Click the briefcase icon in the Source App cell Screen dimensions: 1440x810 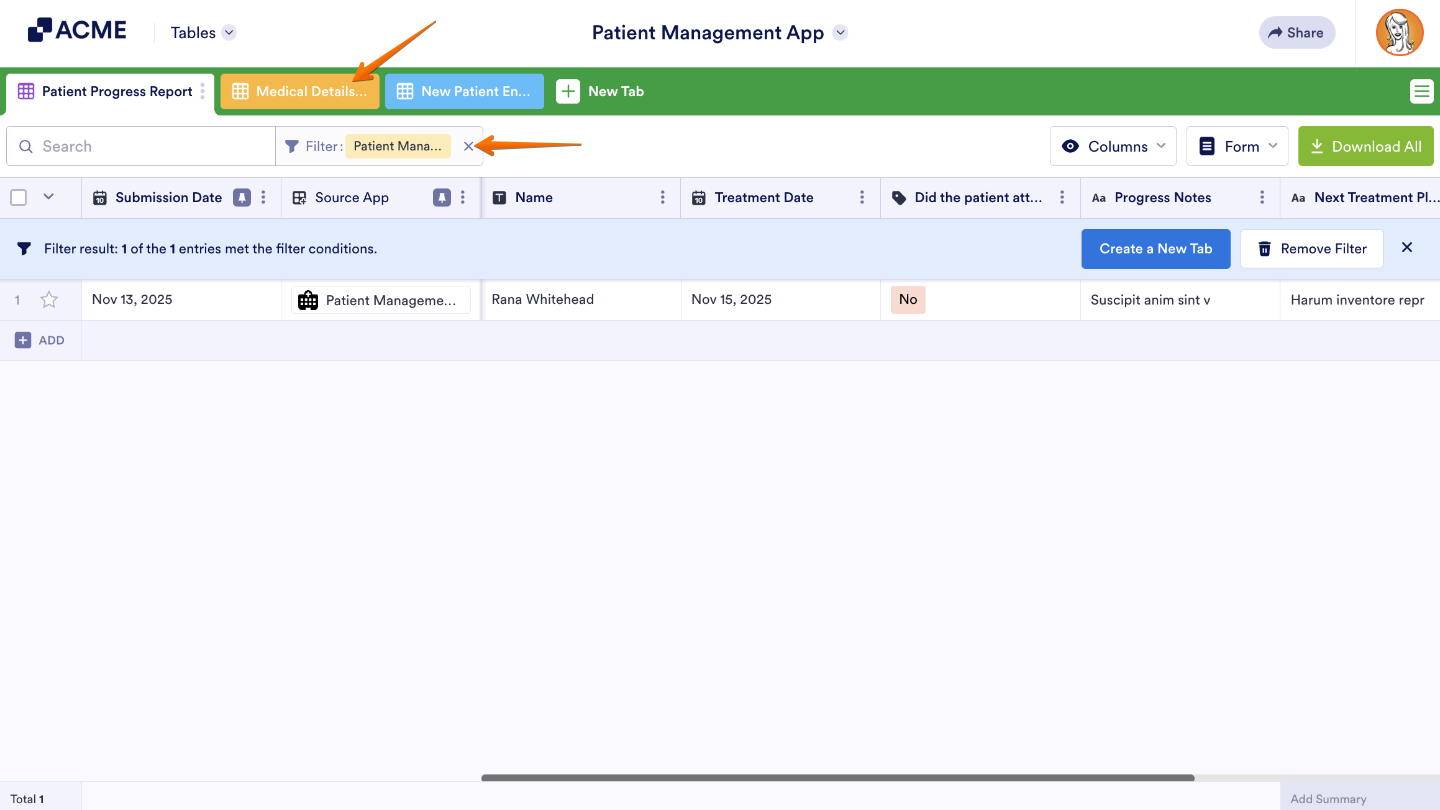click(x=307, y=299)
